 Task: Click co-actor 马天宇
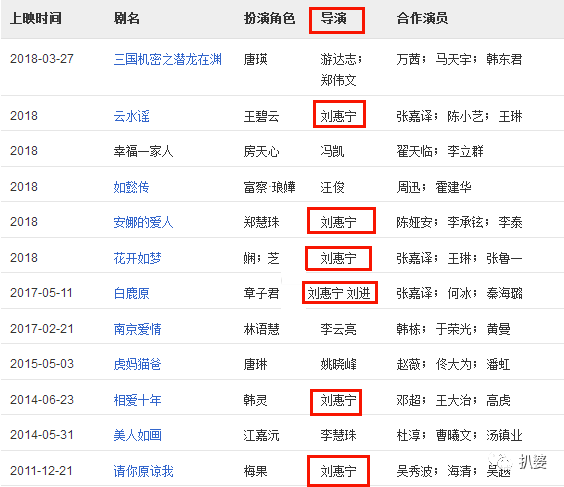point(453,59)
